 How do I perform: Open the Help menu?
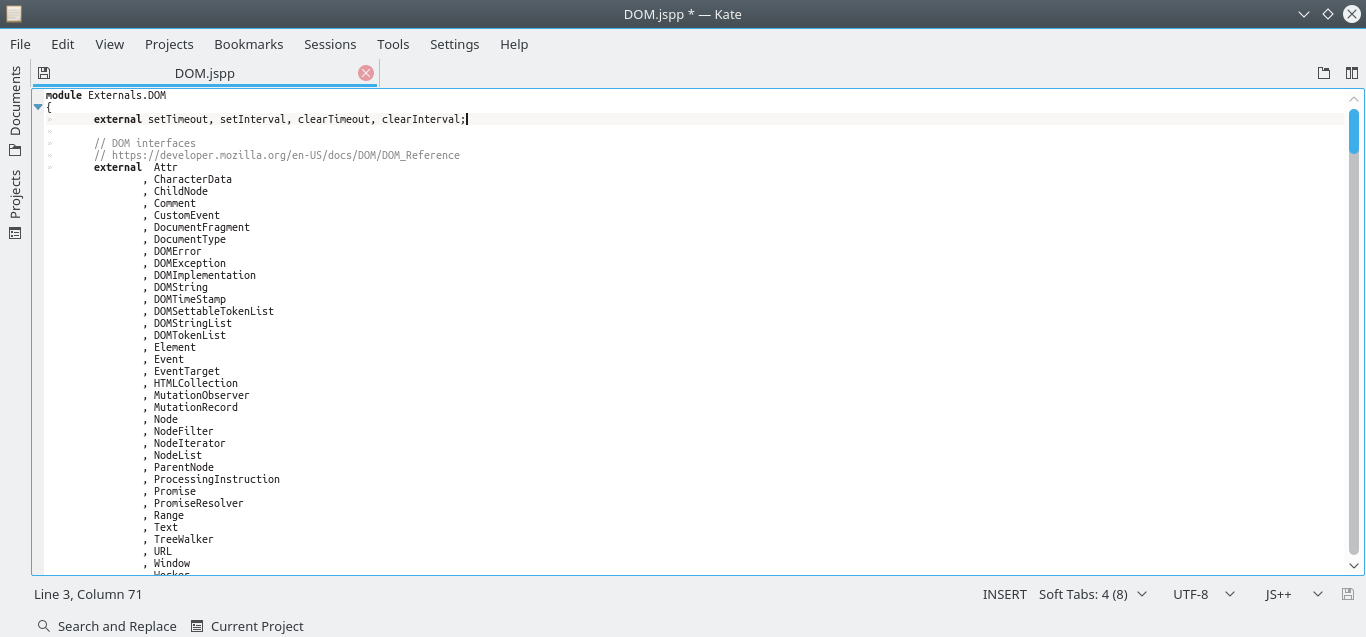click(x=514, y=44)
